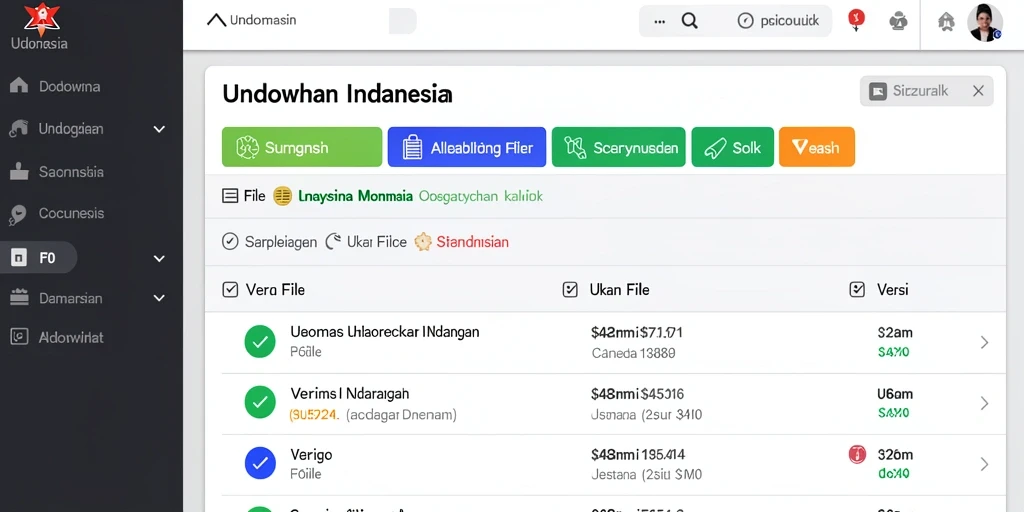Open Ueomas Uhlaoreckar row chevron
Viewport: 1024px width, 512px height.
pyautogui.click(x=984, y=342)
